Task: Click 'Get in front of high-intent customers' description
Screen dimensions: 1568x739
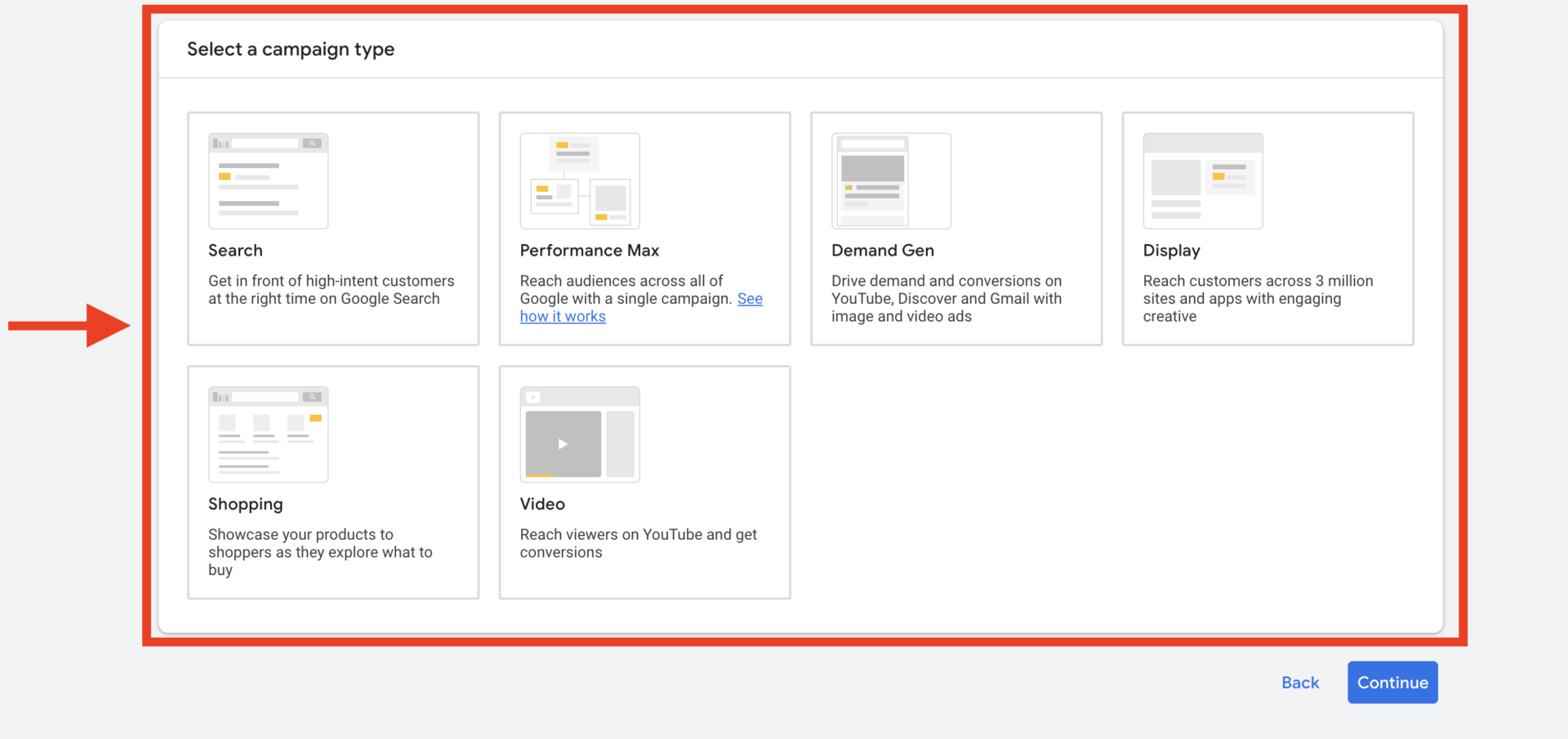Action: tap(332, 290)
